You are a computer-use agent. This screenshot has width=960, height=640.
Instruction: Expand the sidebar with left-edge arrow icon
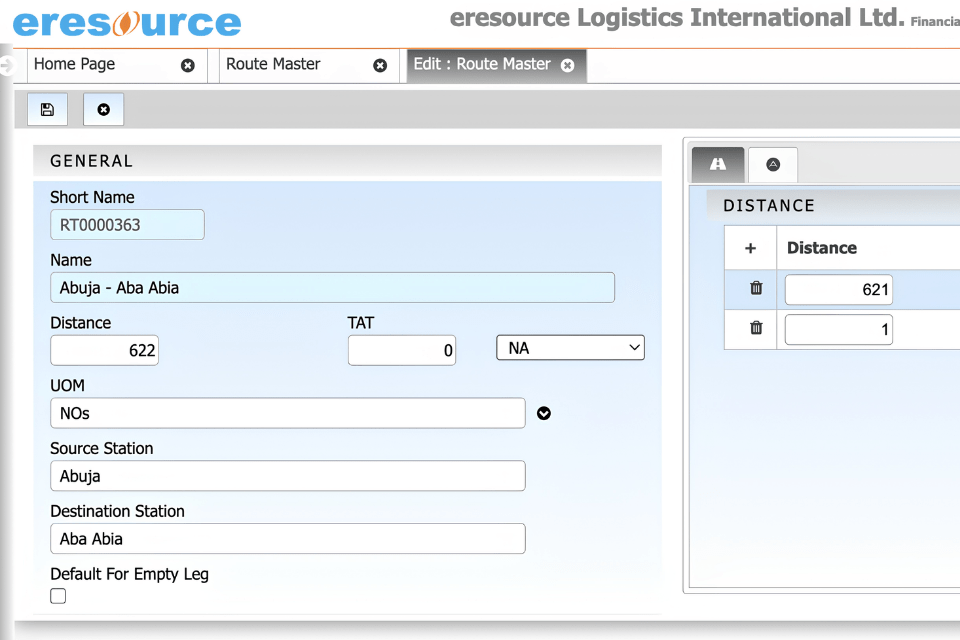(6, 65)
